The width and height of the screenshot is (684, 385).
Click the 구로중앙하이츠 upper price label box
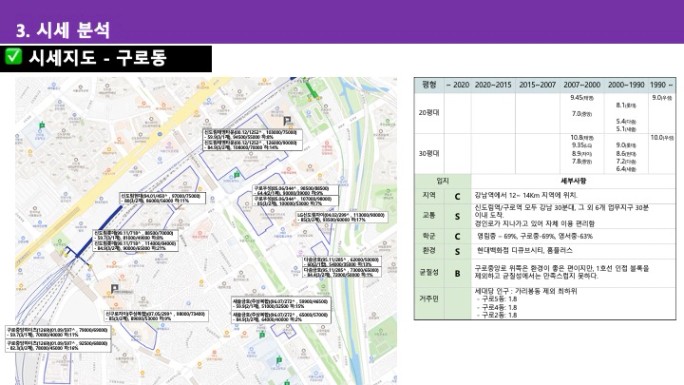[58, 332]
